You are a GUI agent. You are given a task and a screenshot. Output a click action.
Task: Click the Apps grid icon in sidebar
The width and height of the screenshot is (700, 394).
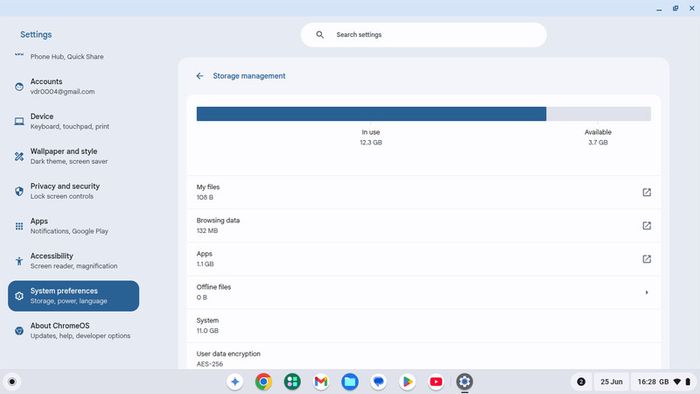pos(19,226)
